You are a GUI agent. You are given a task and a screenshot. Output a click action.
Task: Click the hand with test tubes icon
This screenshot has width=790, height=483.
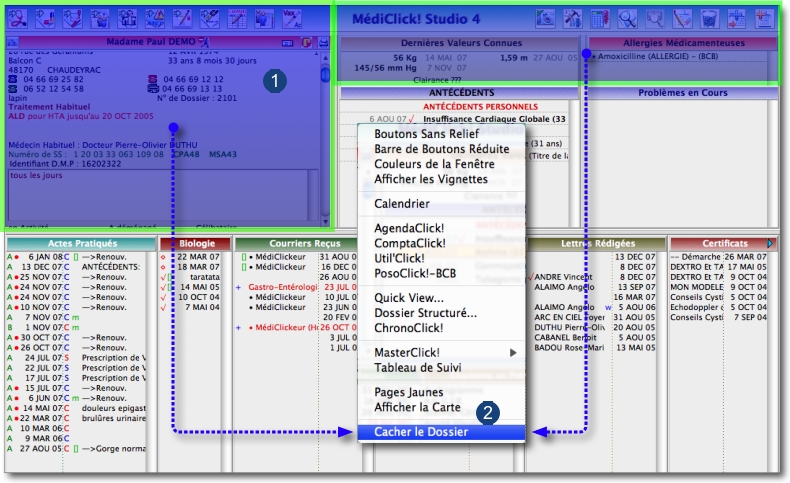45,19
